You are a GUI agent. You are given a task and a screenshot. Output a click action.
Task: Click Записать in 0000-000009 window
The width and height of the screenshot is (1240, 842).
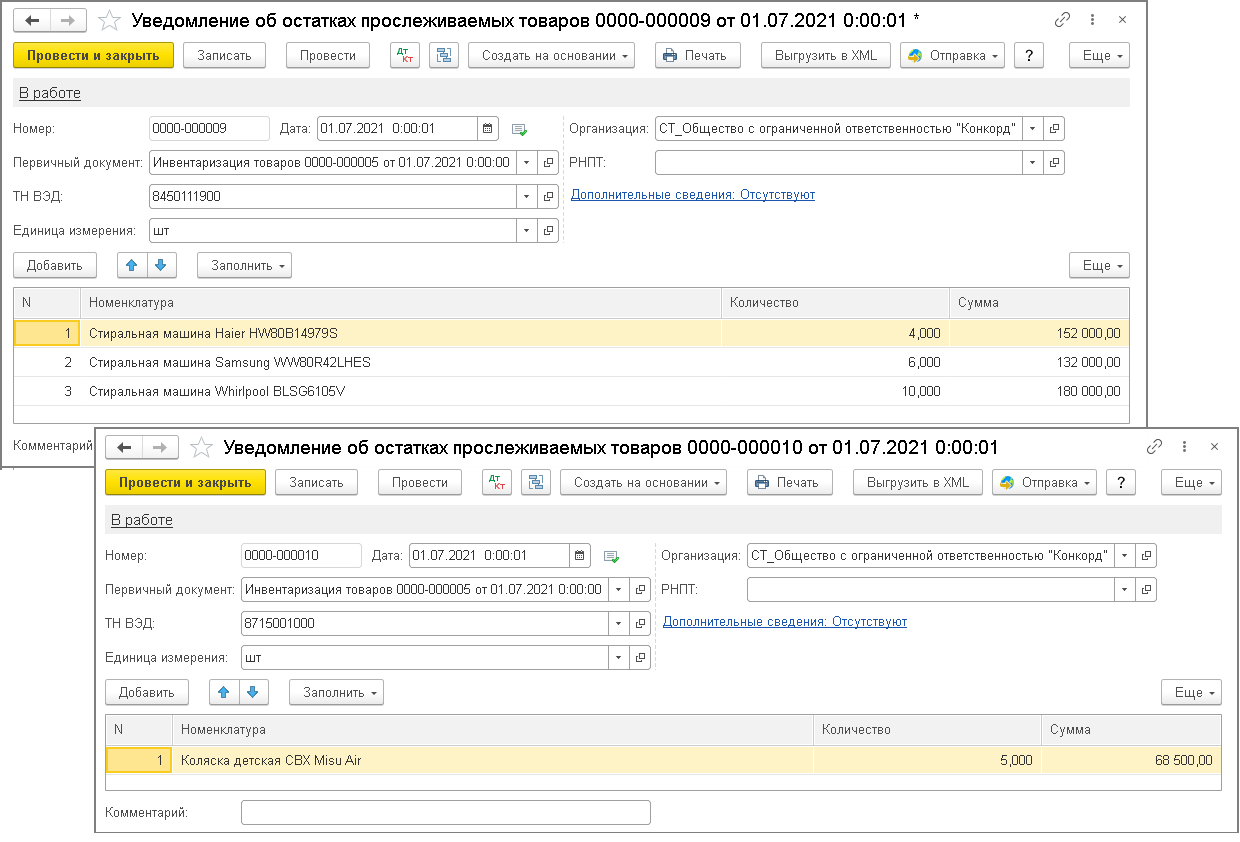pyautogui.click(x=224, y=55)
